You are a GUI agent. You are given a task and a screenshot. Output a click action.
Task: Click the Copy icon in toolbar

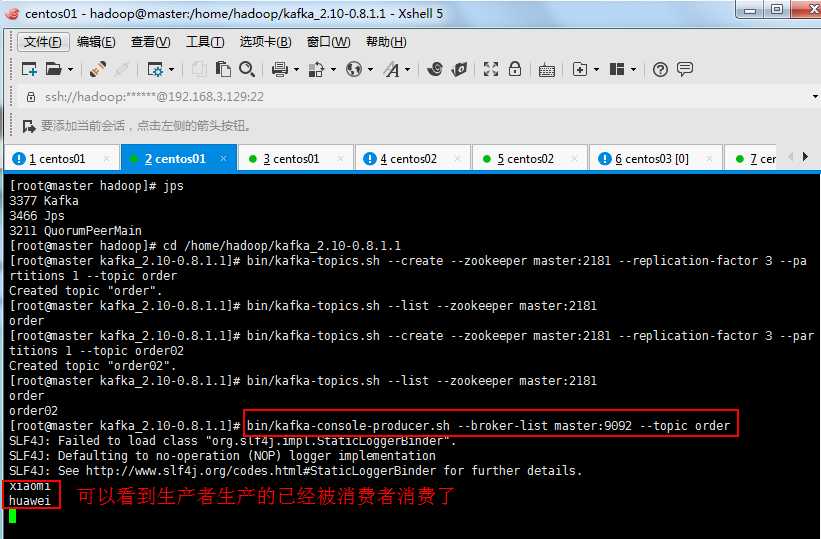click(x=199, y=69)
